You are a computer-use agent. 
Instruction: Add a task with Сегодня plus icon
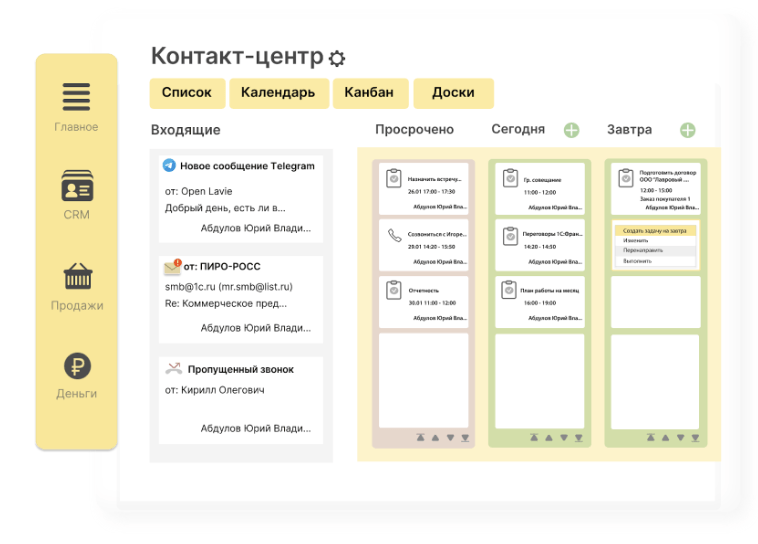[x=571, y=130]
